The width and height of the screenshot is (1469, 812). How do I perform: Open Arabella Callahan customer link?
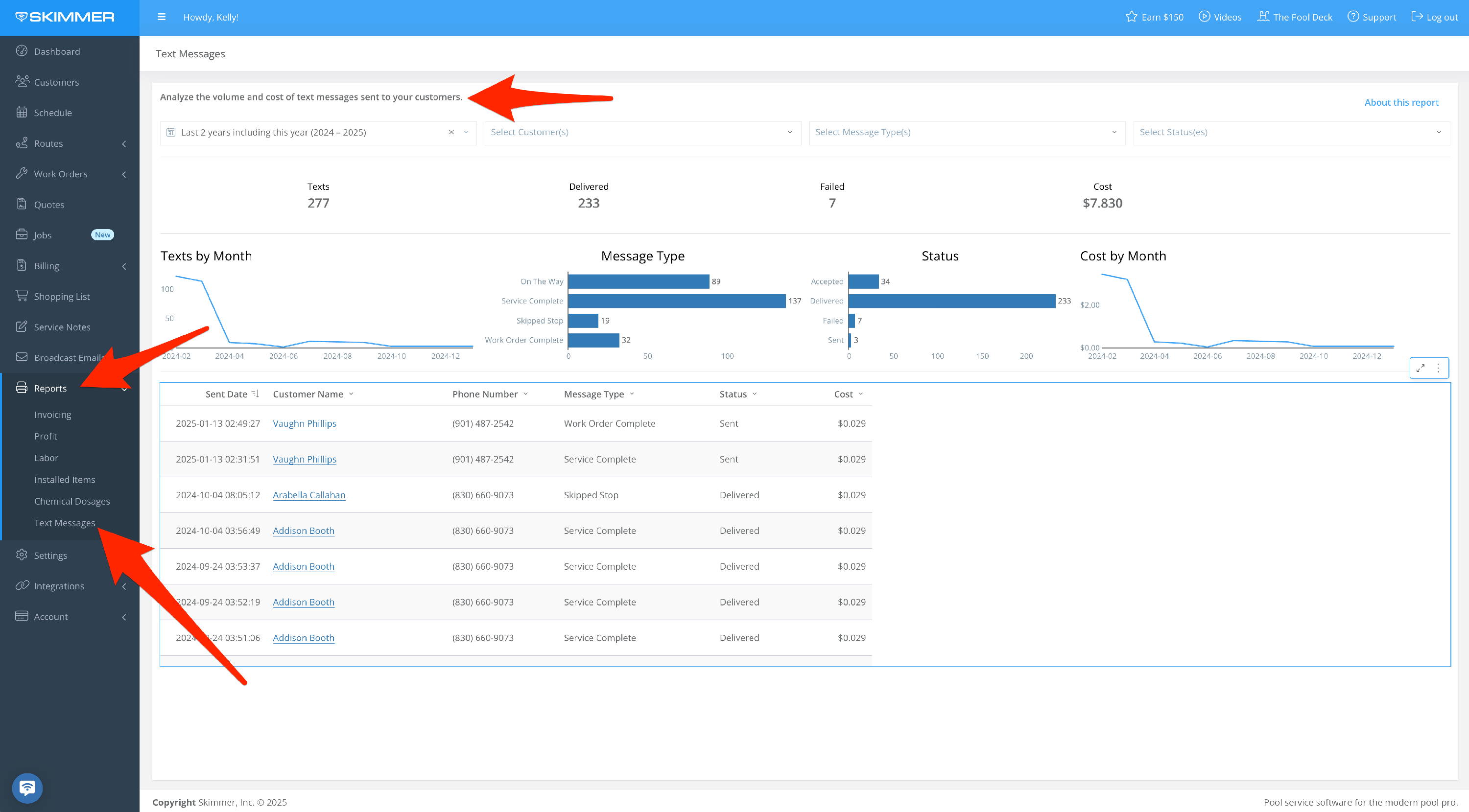pyautogui.click(x=308, y=495)
